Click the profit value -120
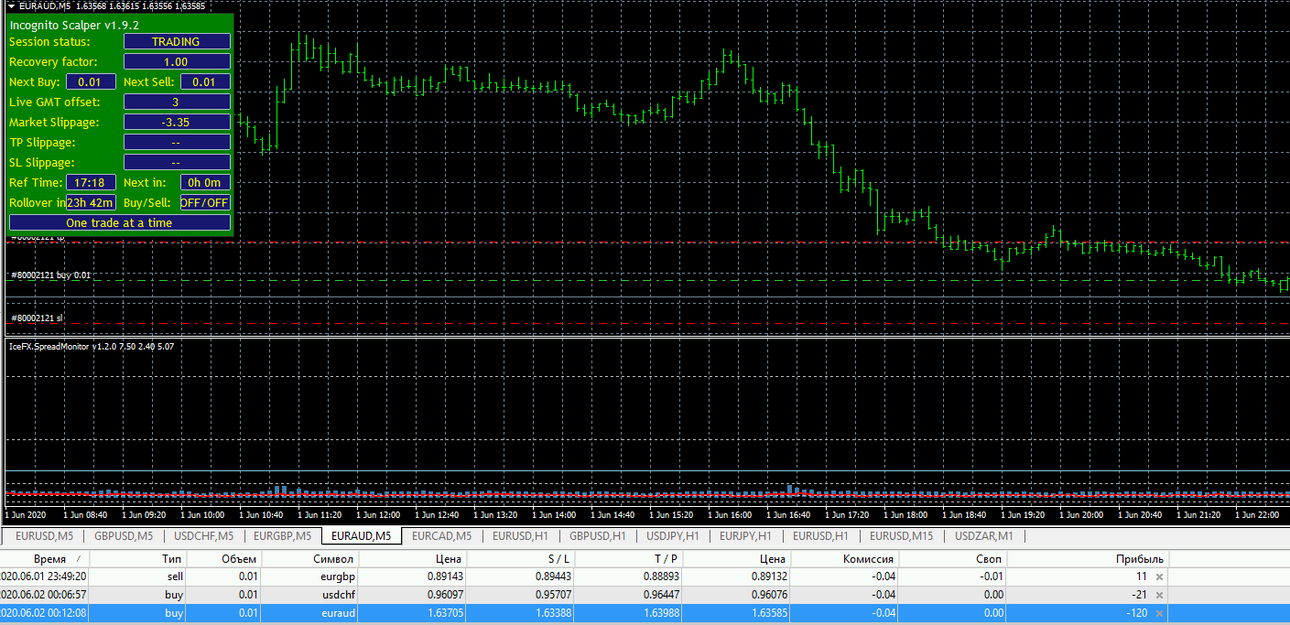Screen dimensions: 1290x625 coord(1135,613)
